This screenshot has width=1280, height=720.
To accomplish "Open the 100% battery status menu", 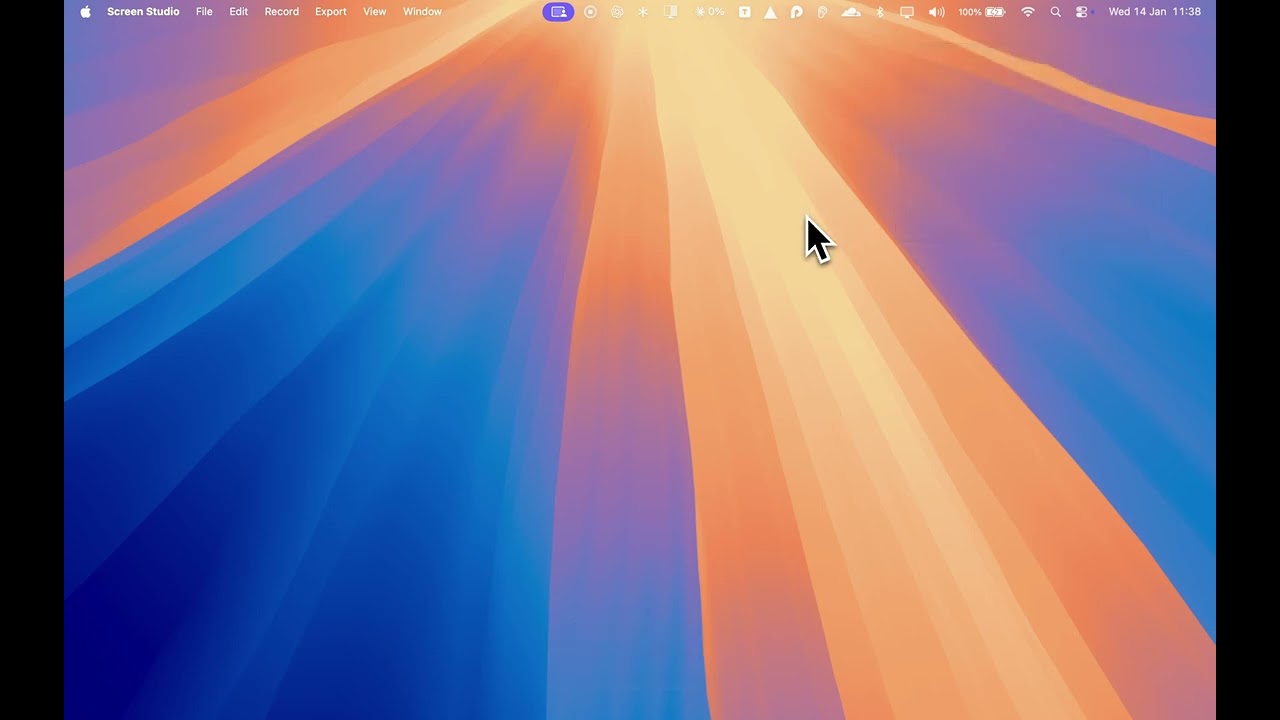I will pos(981,12).
